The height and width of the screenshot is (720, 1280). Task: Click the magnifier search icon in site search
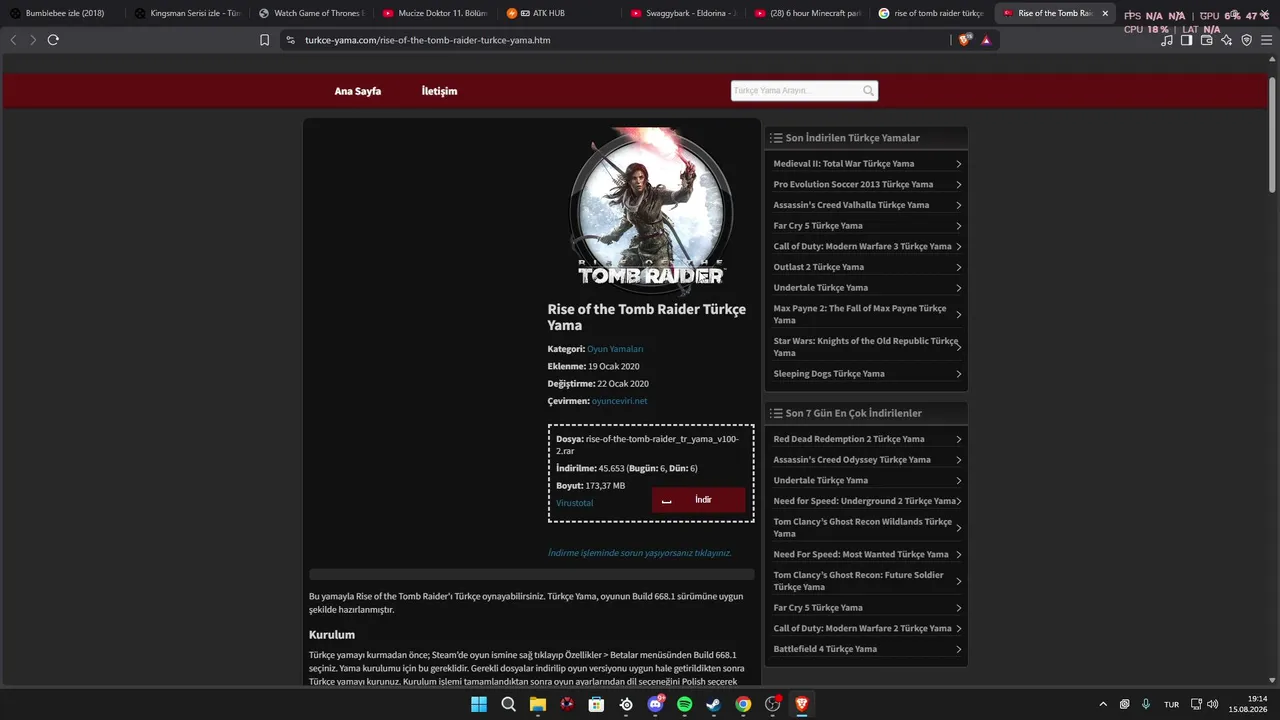pyautogui.click(x=869, y=91)
